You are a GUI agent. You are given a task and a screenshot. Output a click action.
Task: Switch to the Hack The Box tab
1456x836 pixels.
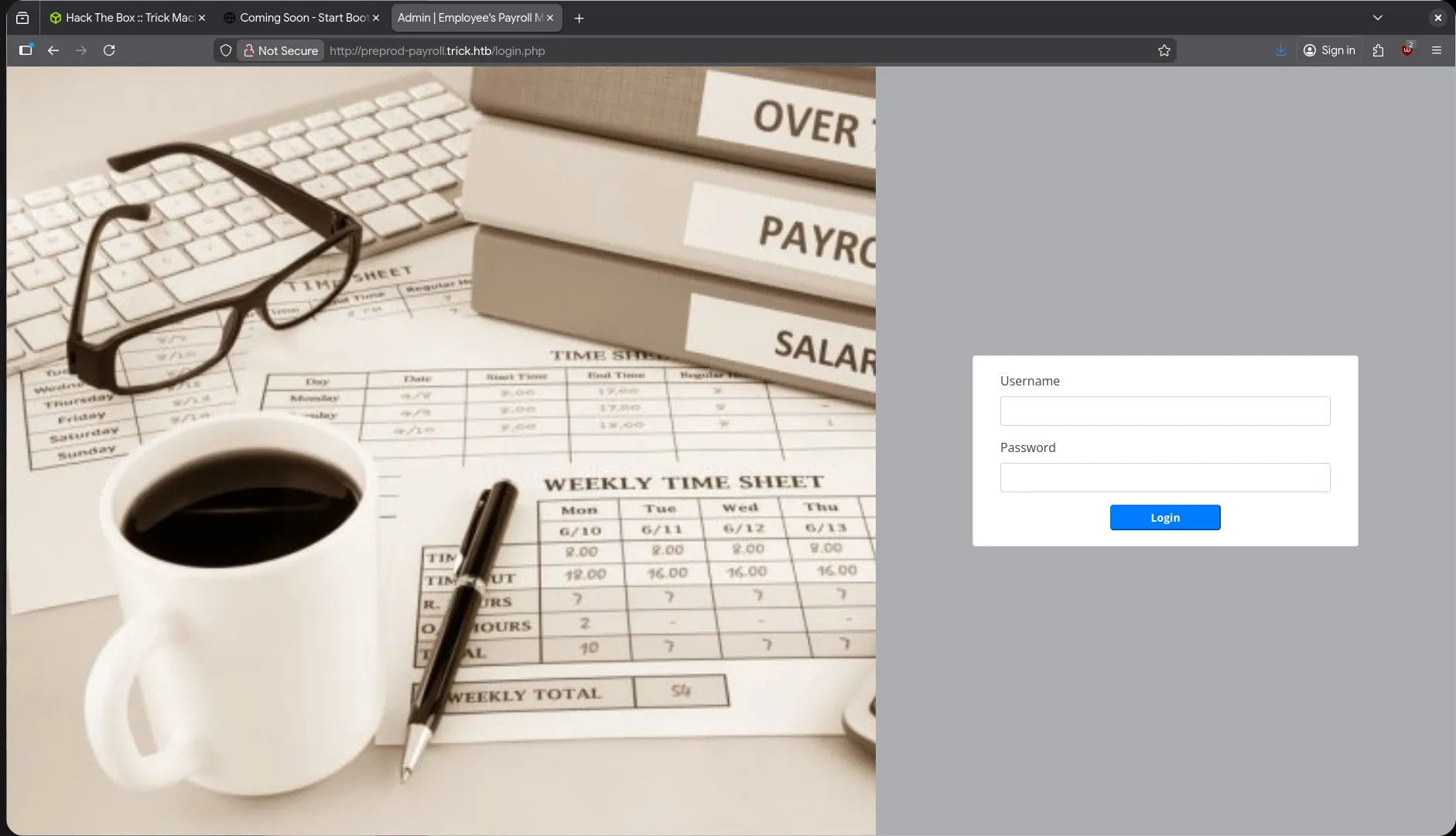[124, 17]
